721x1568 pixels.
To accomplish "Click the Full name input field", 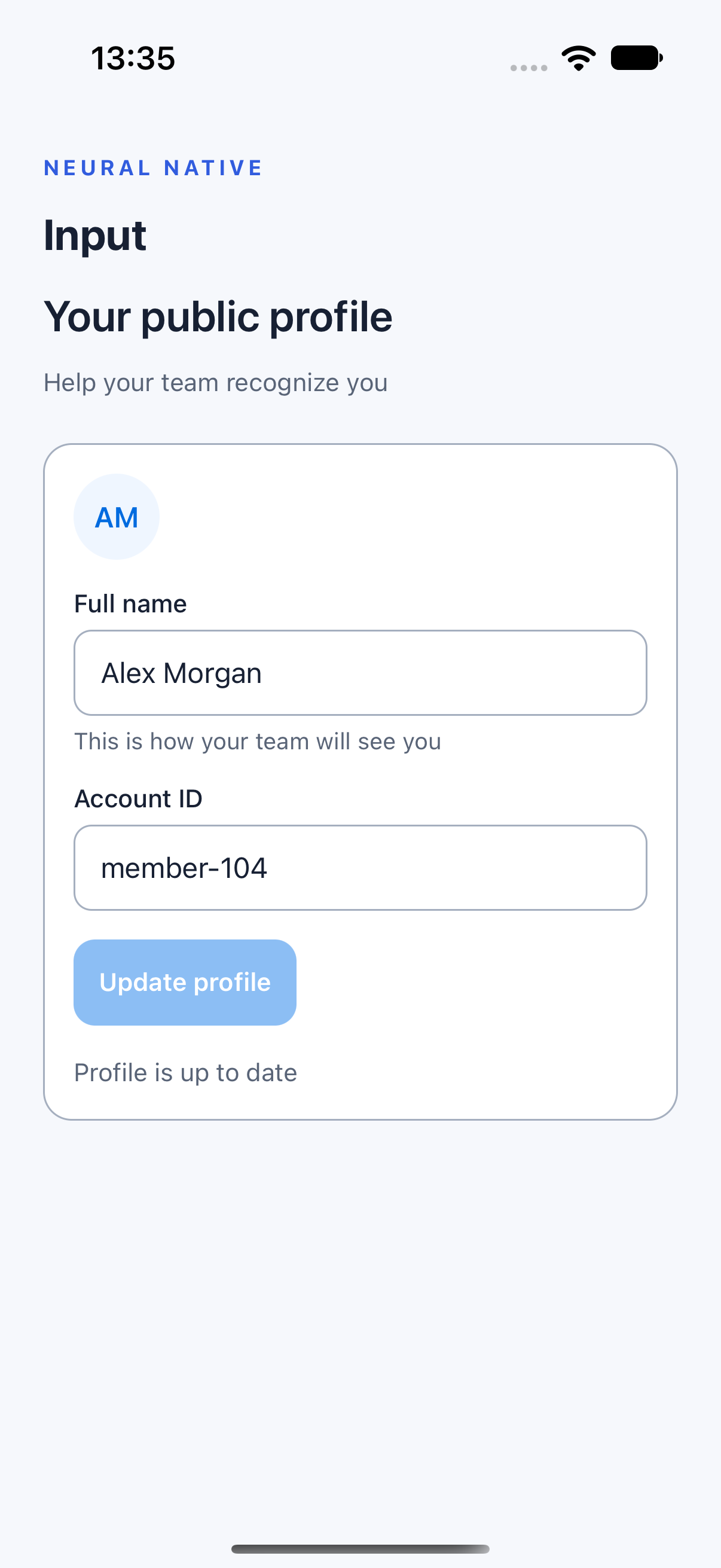I will (x=360, y=673).
